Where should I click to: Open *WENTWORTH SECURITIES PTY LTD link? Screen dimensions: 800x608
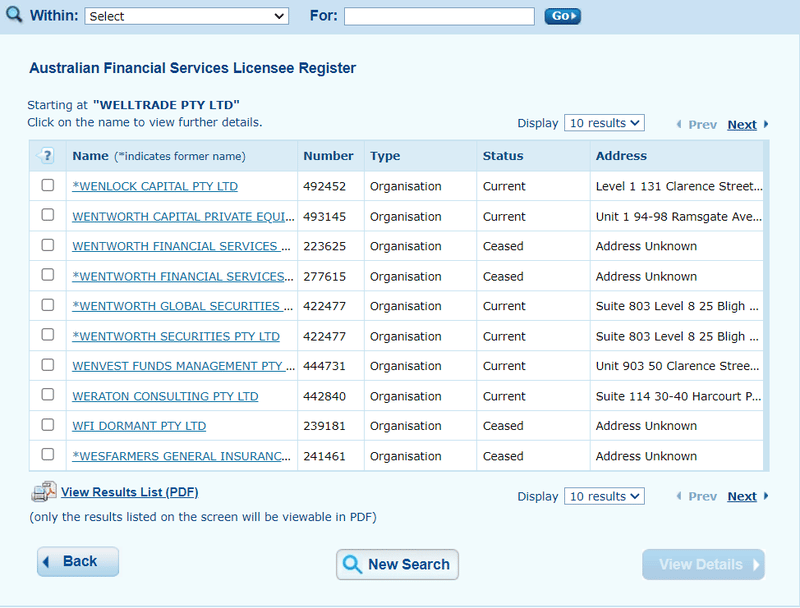(x=176, y=337)
